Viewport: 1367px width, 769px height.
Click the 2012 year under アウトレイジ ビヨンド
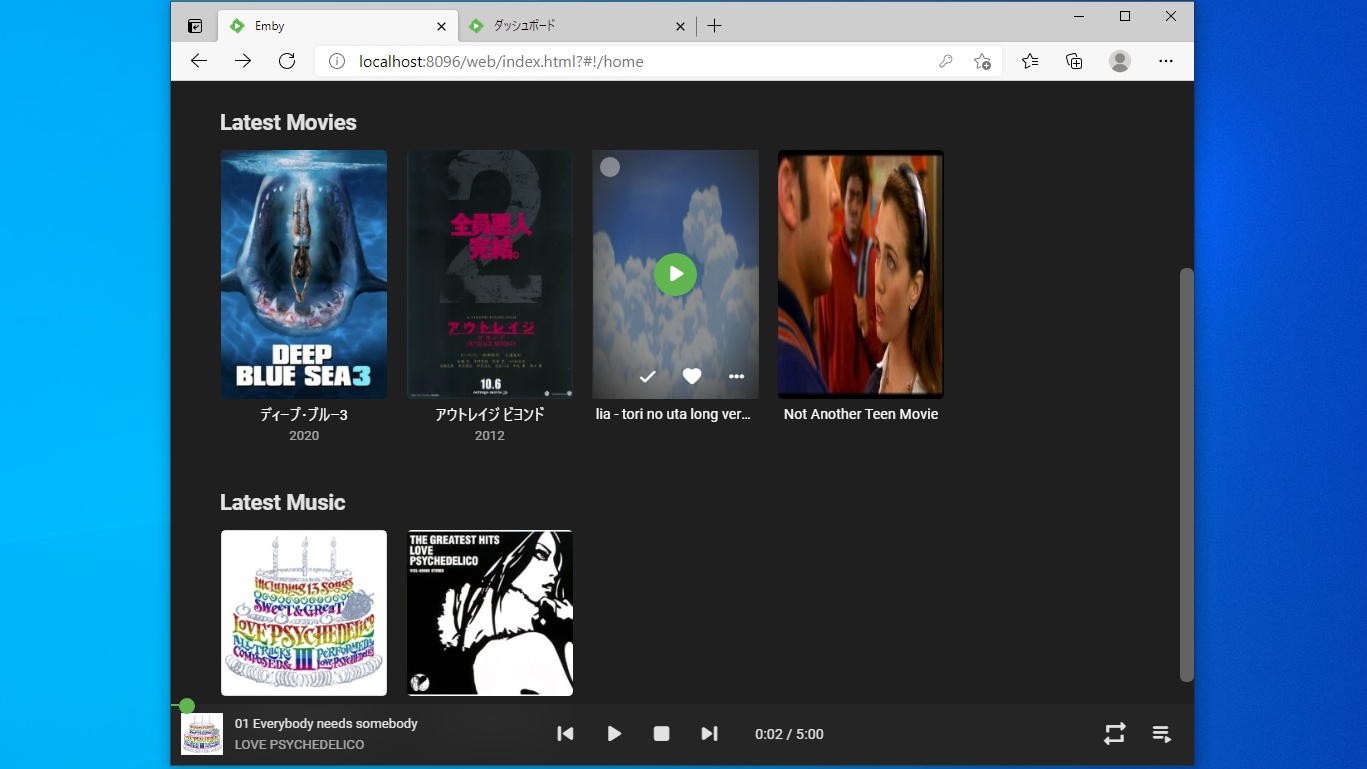pyautogui.click(x=490, y=436)
